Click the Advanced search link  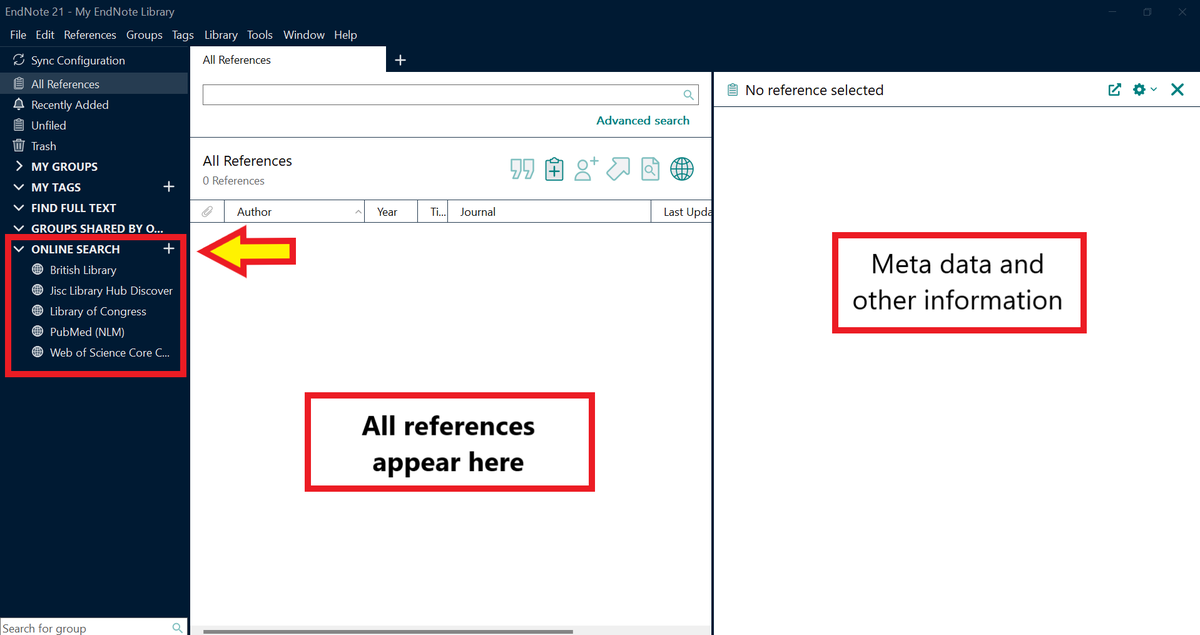[643, 120]
